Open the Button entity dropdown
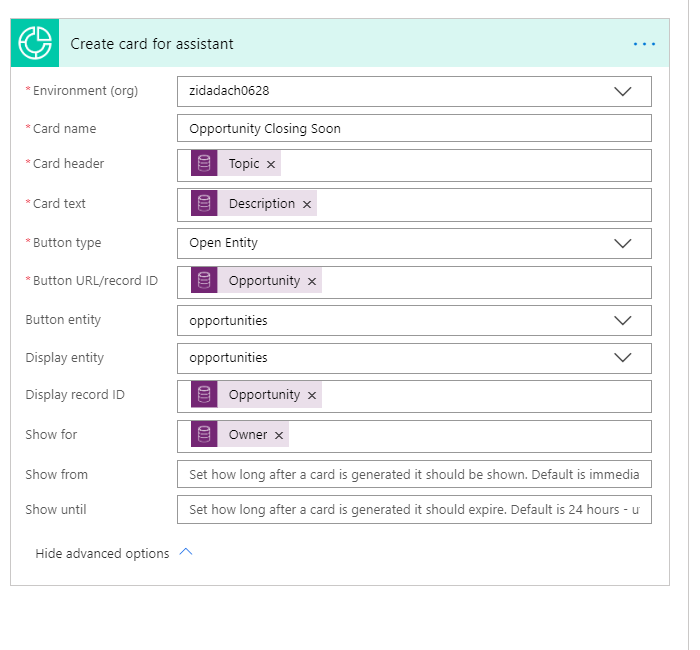Viewport: 700px width, 650px height. (x=623, y=321)
